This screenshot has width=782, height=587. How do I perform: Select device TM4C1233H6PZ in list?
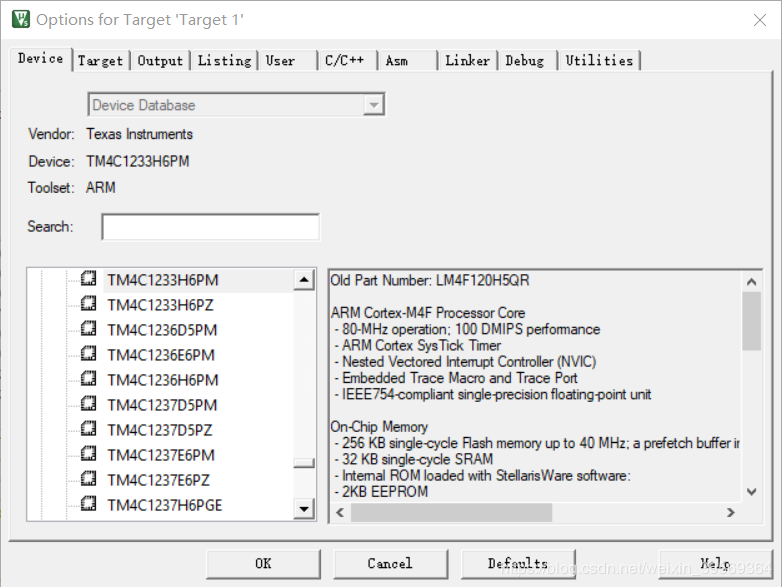tap(160, 305)
